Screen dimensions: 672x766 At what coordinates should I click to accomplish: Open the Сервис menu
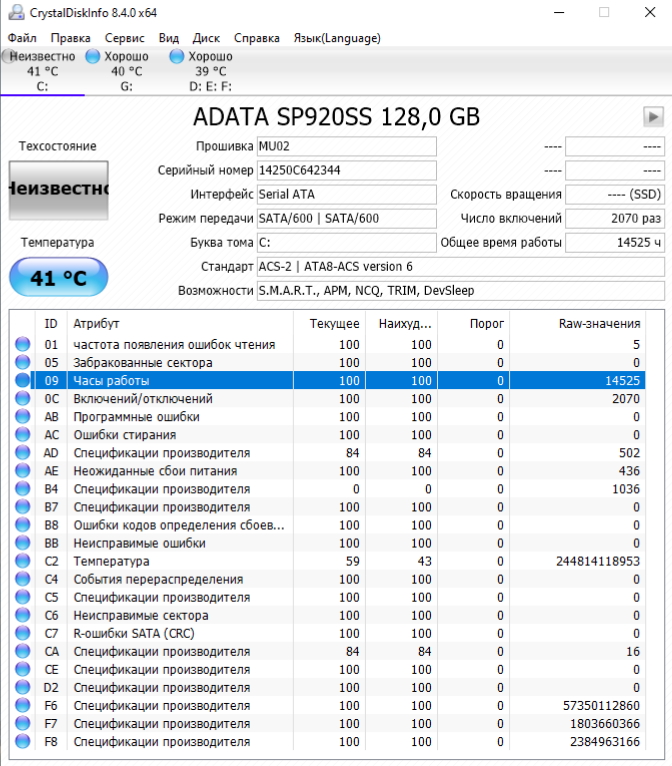125,38
